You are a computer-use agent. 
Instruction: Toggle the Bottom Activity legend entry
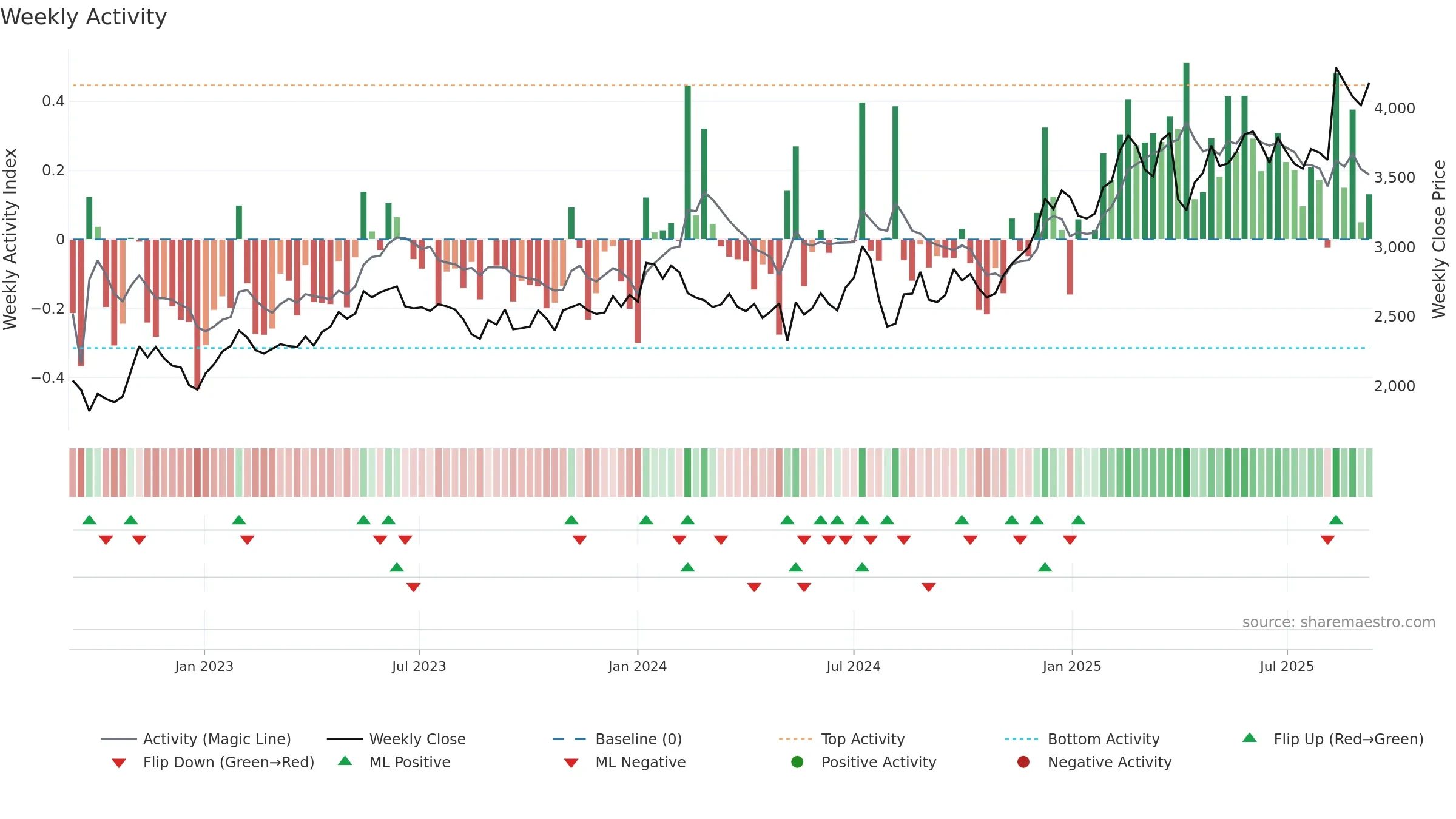point(1082,739)
